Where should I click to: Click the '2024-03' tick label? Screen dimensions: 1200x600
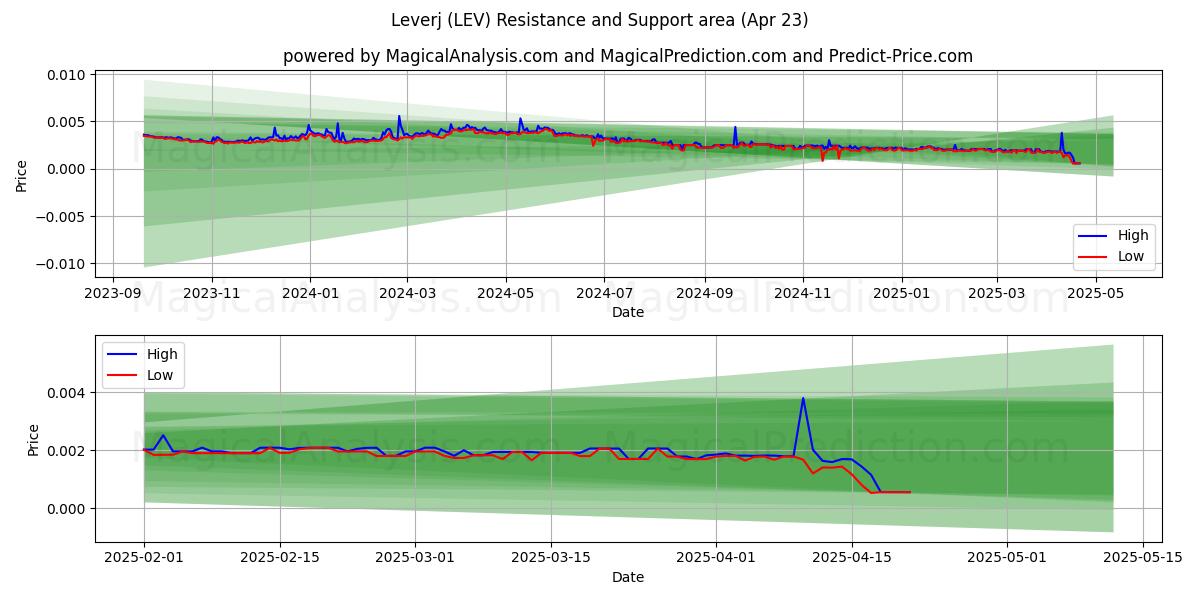point(406,292)
